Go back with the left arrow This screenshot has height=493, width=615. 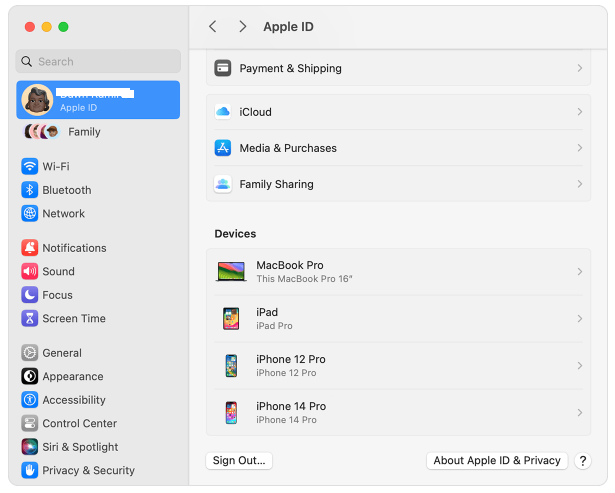tap(213, 27)
